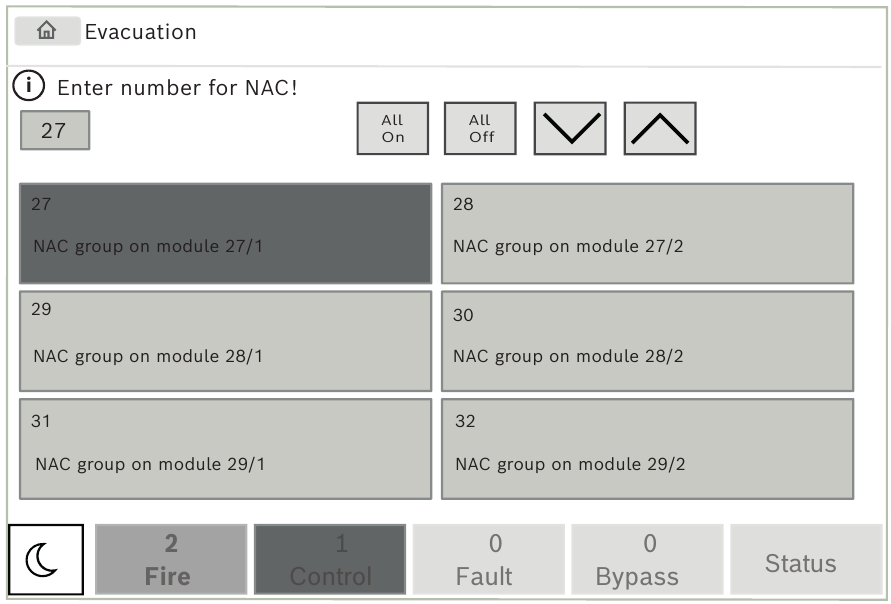
Task: Click the home icon in the title bar
Action: point(47,31)
